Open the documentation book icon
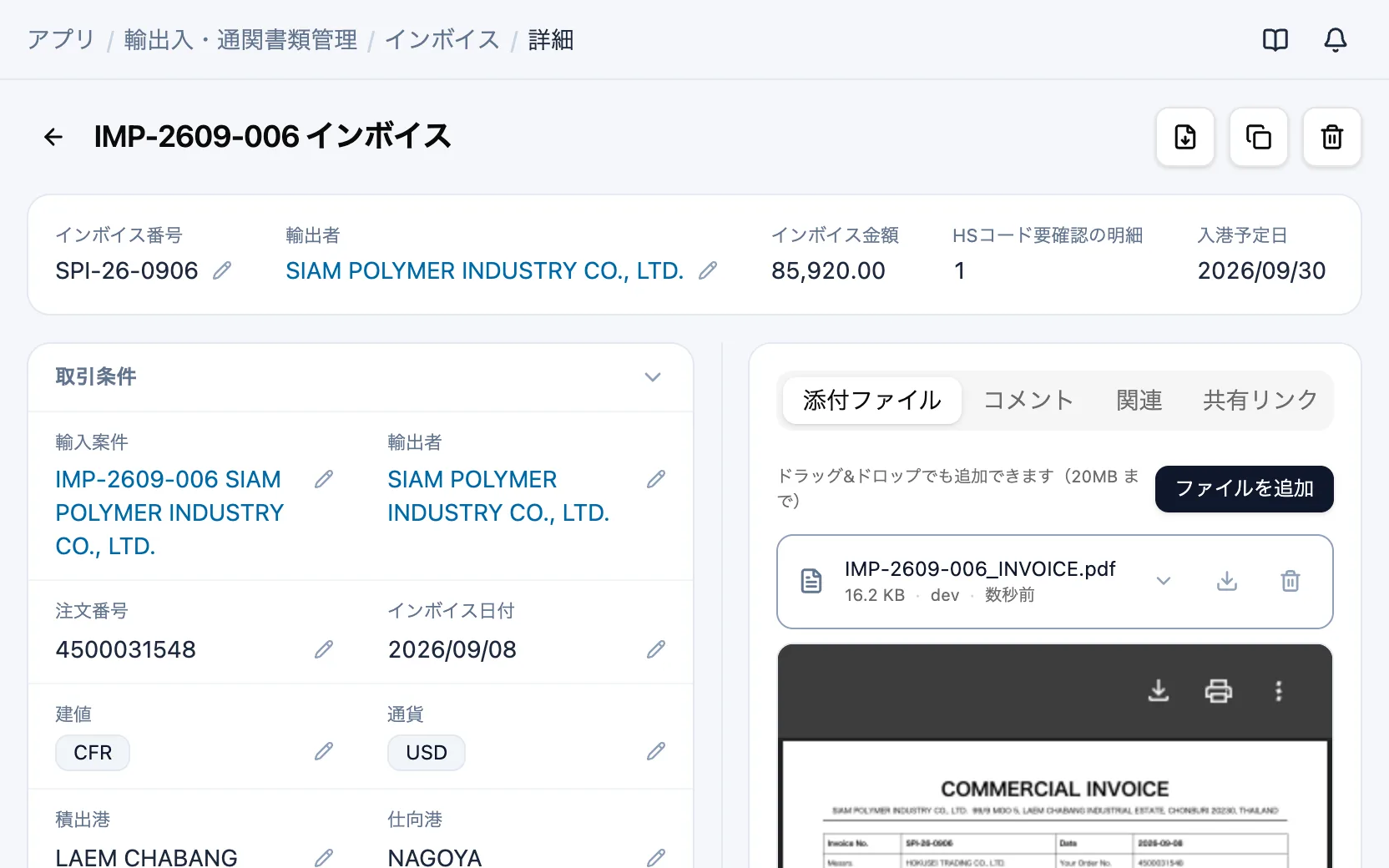This screenshot has width=1389, height=868. 1275,40
